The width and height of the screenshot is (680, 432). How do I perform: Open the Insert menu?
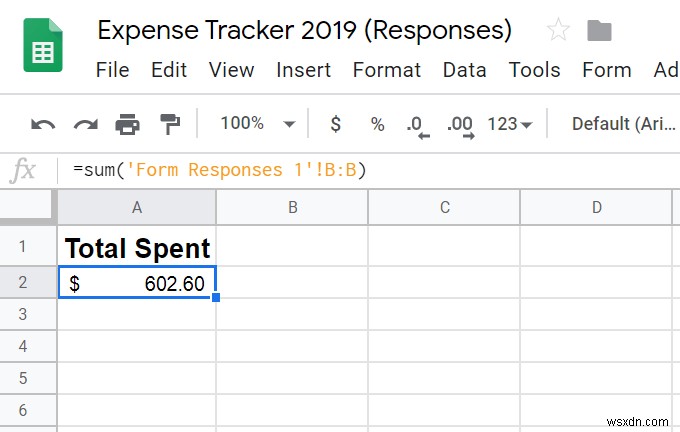click(304, 70)
